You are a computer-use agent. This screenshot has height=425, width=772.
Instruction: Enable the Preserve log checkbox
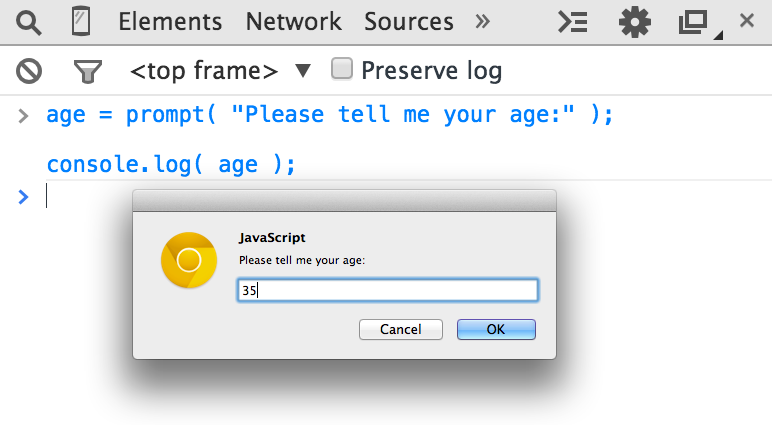[x=342, y=69]
